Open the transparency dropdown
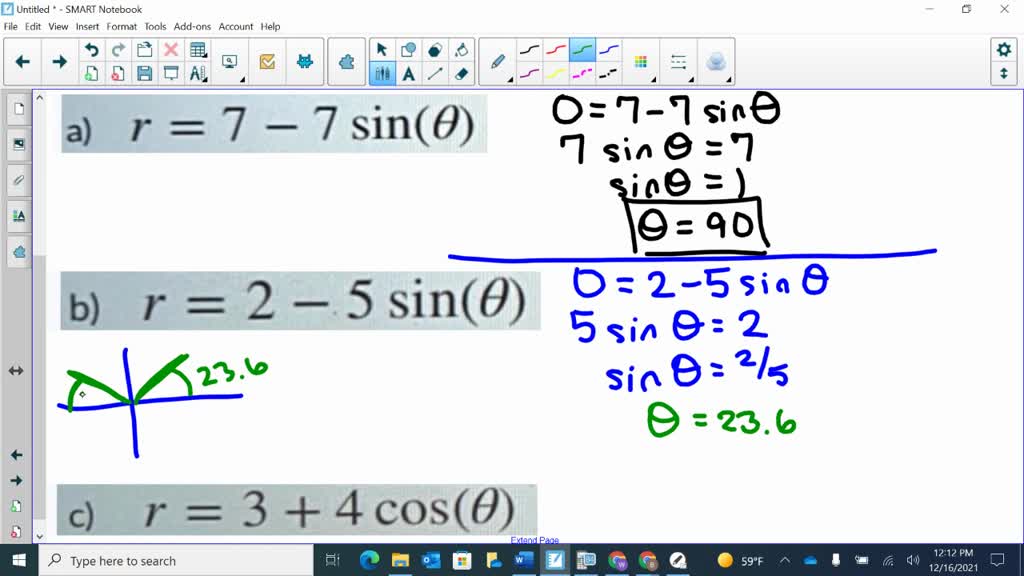Viewport: 1024px width, 576px height. (717, 61)
